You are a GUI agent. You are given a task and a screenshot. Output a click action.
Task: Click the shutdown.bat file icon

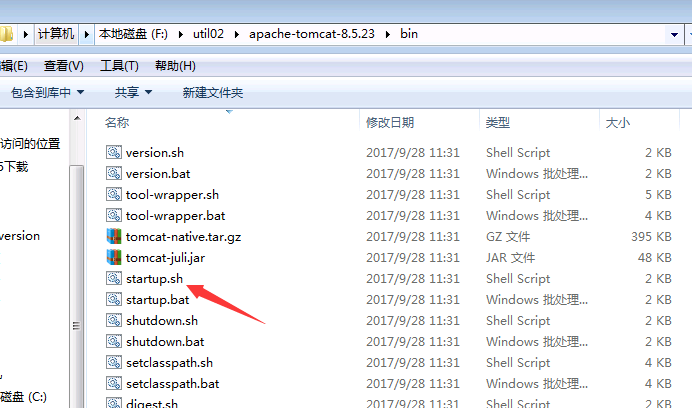114,341
